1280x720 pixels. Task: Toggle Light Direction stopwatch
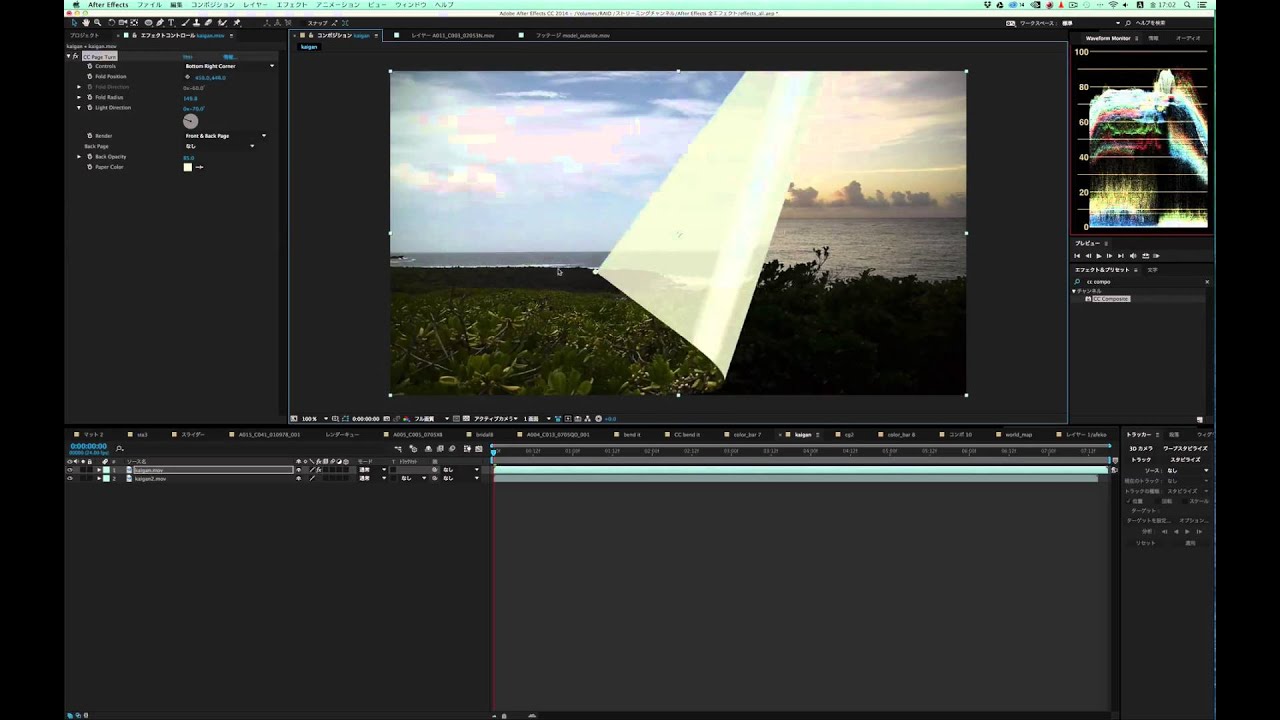point(90,107)
